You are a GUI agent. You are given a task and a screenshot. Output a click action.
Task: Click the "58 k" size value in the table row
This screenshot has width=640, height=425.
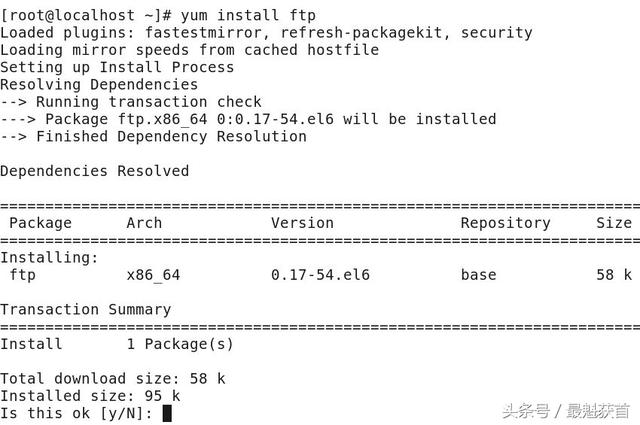[x=613, y=274]
